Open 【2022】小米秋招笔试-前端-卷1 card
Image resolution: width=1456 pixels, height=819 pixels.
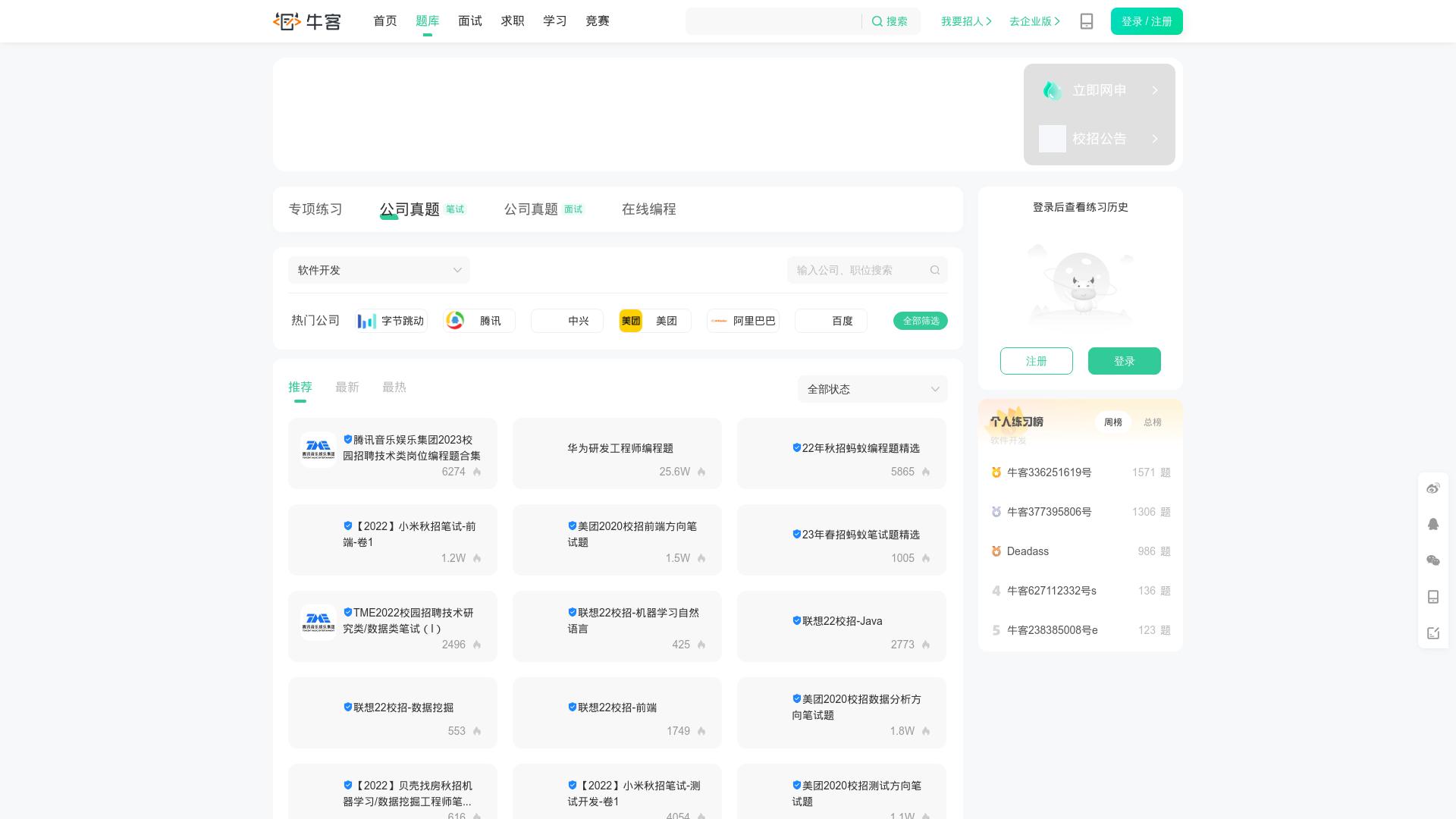(393, 540)
